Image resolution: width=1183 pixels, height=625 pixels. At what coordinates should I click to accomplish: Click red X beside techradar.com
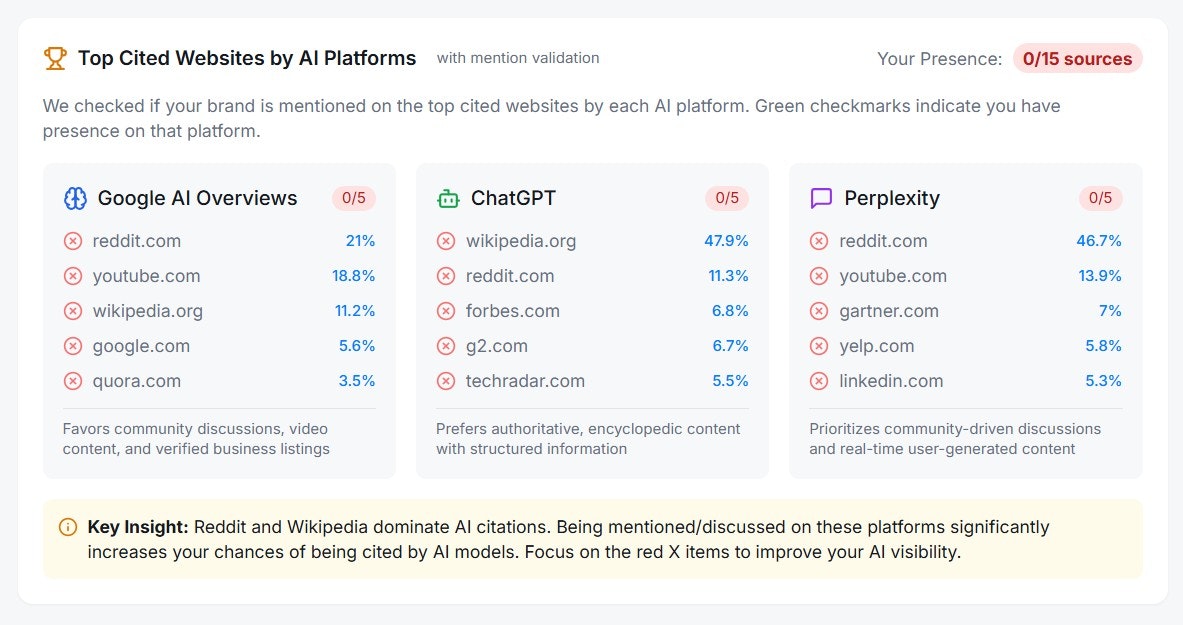(446, 381)
